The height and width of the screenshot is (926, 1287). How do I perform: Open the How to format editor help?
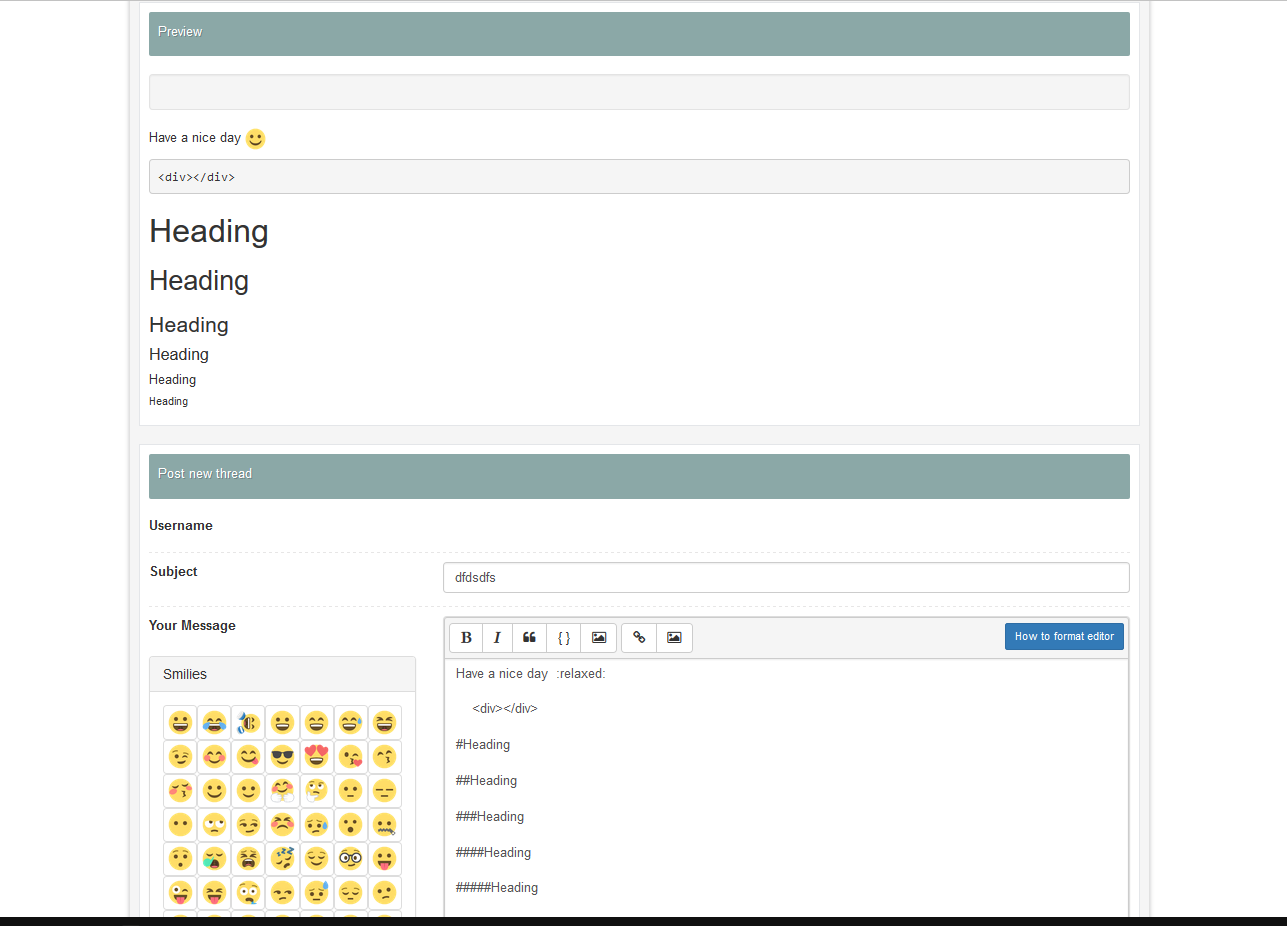[x=1064, y=637]
